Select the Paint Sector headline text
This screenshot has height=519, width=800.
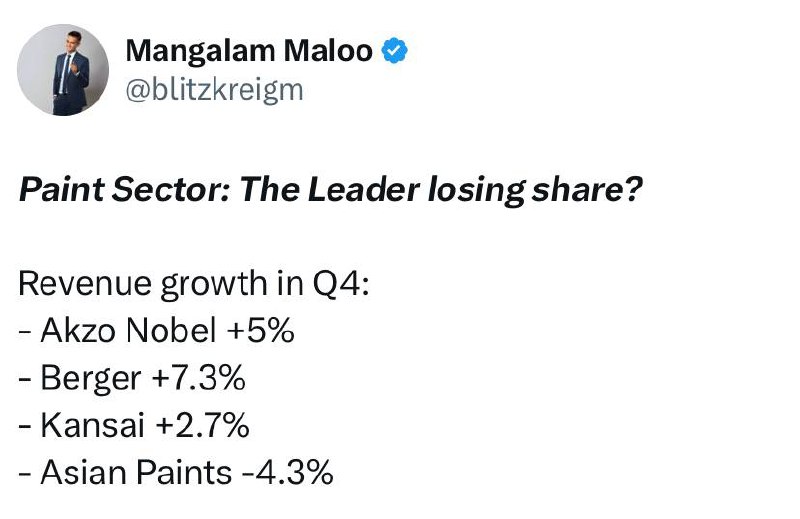click(x=330, y=190)
